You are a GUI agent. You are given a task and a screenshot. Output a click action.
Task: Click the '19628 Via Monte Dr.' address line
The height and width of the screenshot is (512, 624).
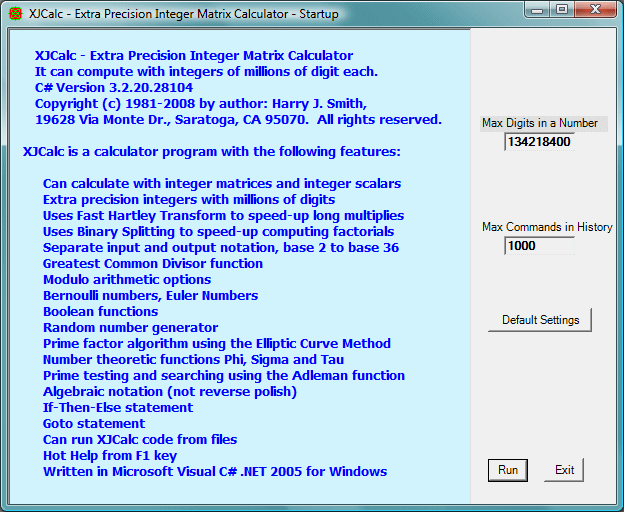238,120
